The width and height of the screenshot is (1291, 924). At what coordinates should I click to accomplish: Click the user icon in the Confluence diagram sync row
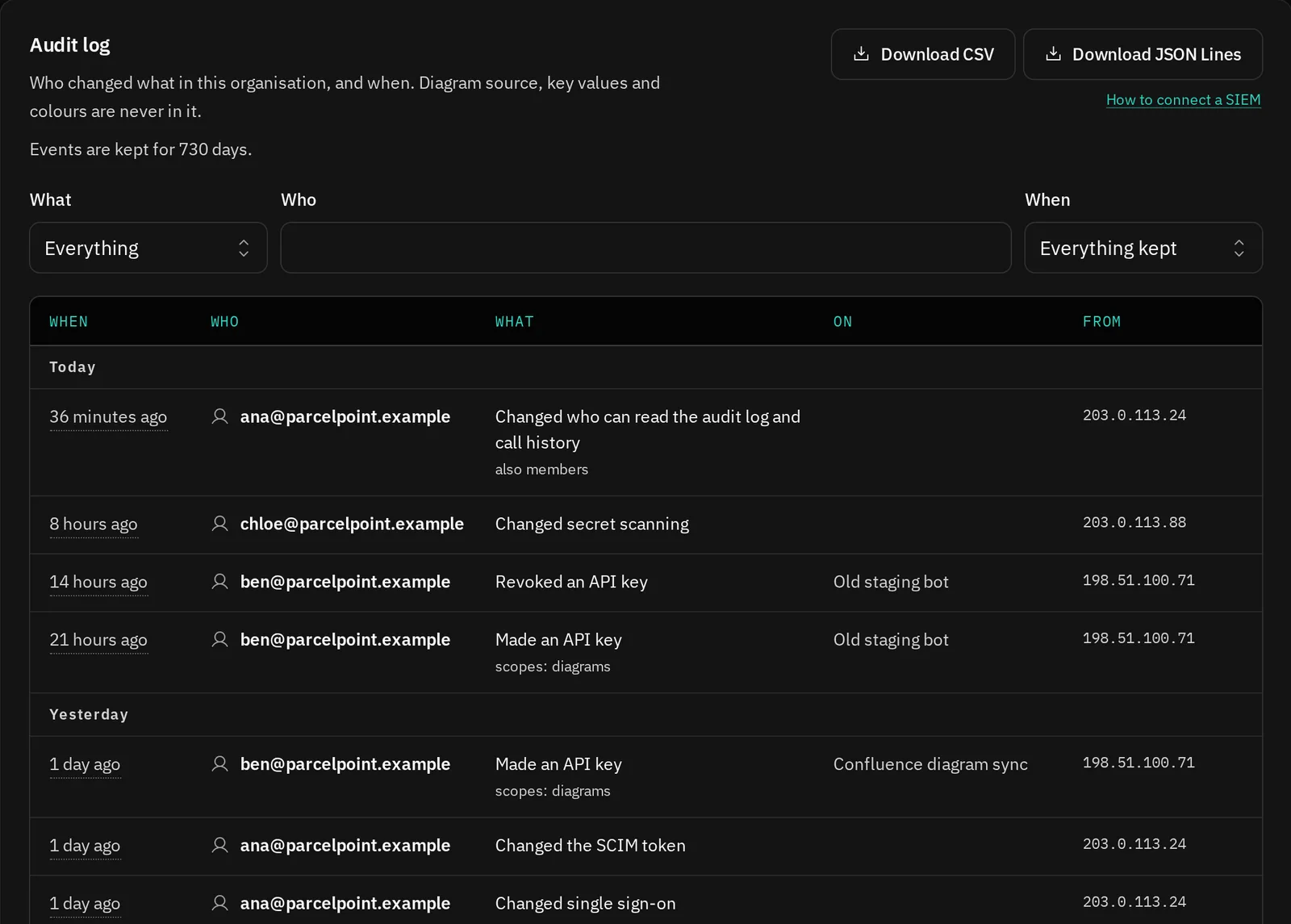coord(219,764)
